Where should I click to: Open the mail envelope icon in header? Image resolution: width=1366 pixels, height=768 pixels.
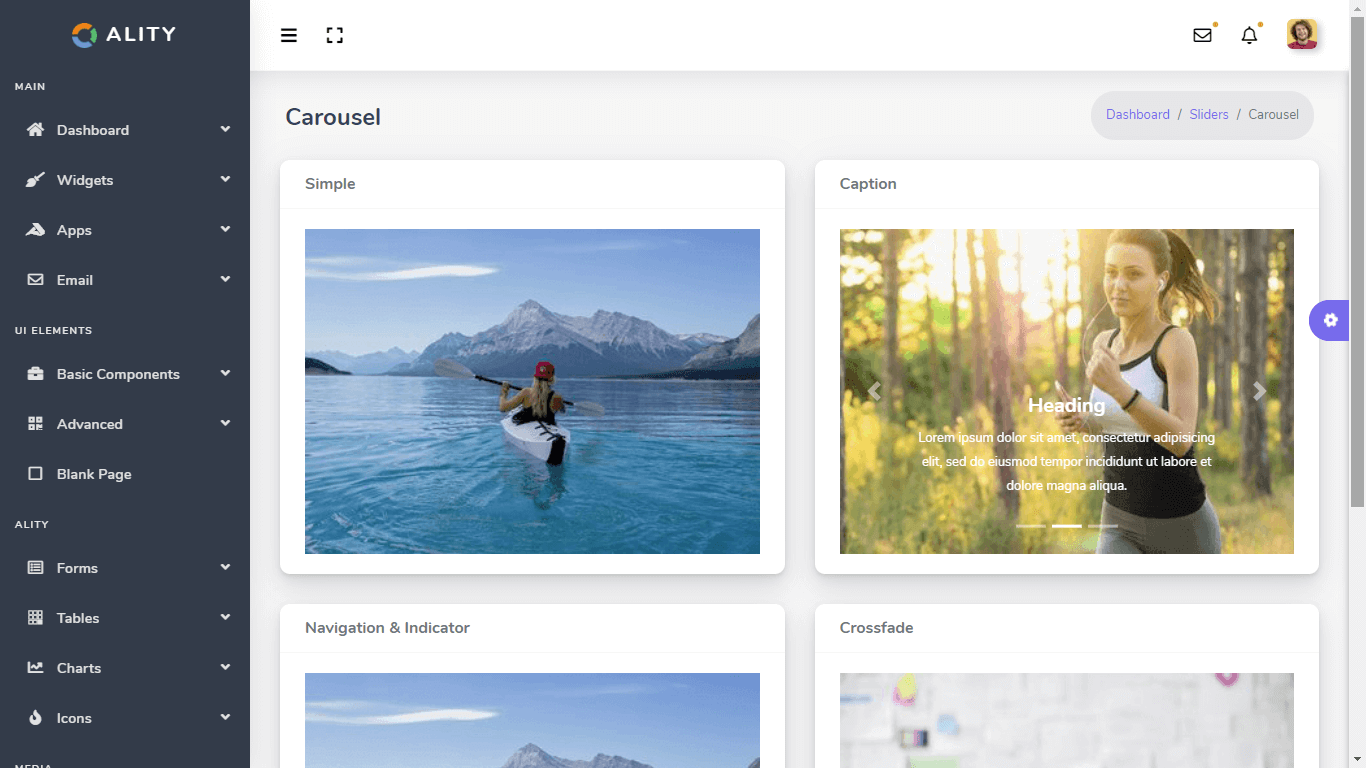coord(1202,36)
